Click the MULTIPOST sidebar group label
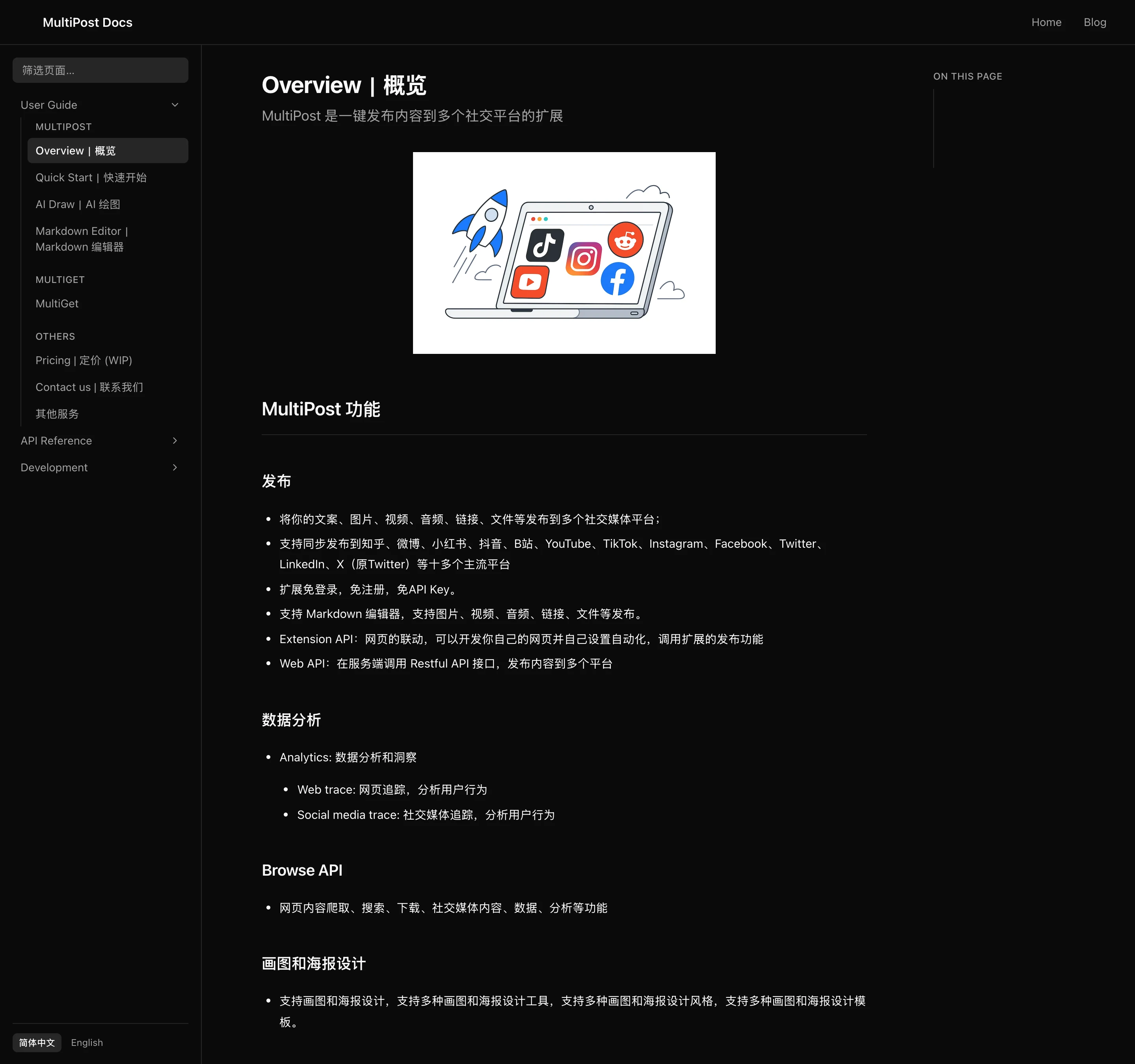The width and height of the screenshot is (1135, 1064). pyautogui.click(x=63, y=127)
